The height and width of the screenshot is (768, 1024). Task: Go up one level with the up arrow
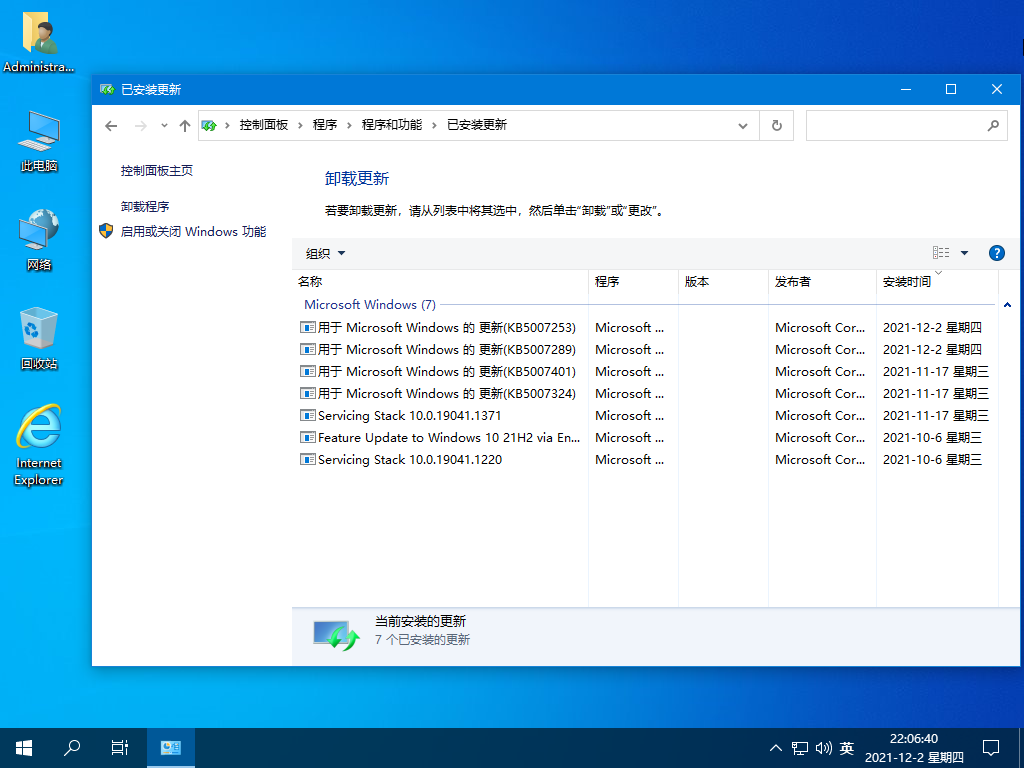[x=185, y=125]
